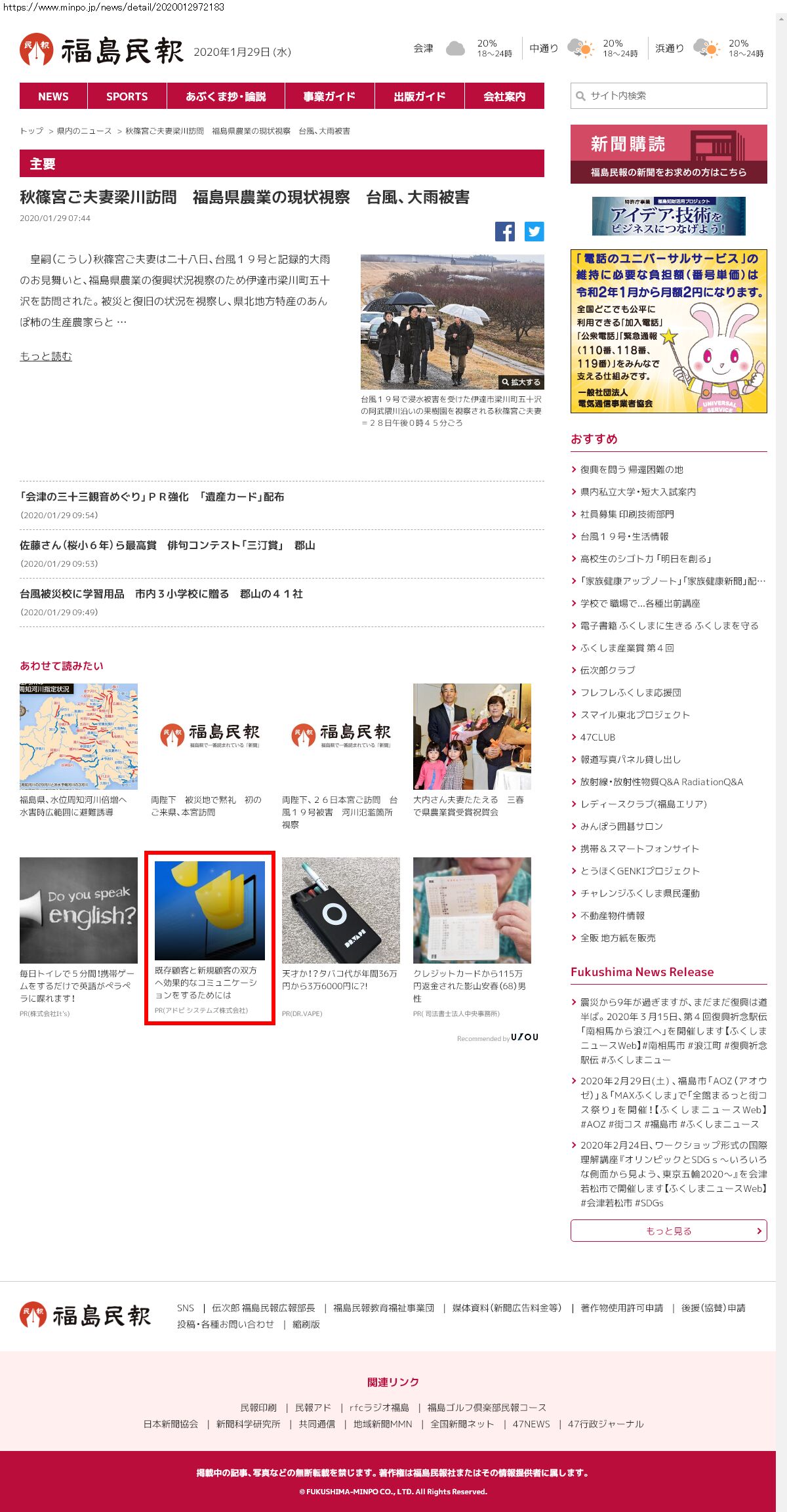
Task: Click the 新聞購読 subscription banner
Action: [x=669, y=154]
